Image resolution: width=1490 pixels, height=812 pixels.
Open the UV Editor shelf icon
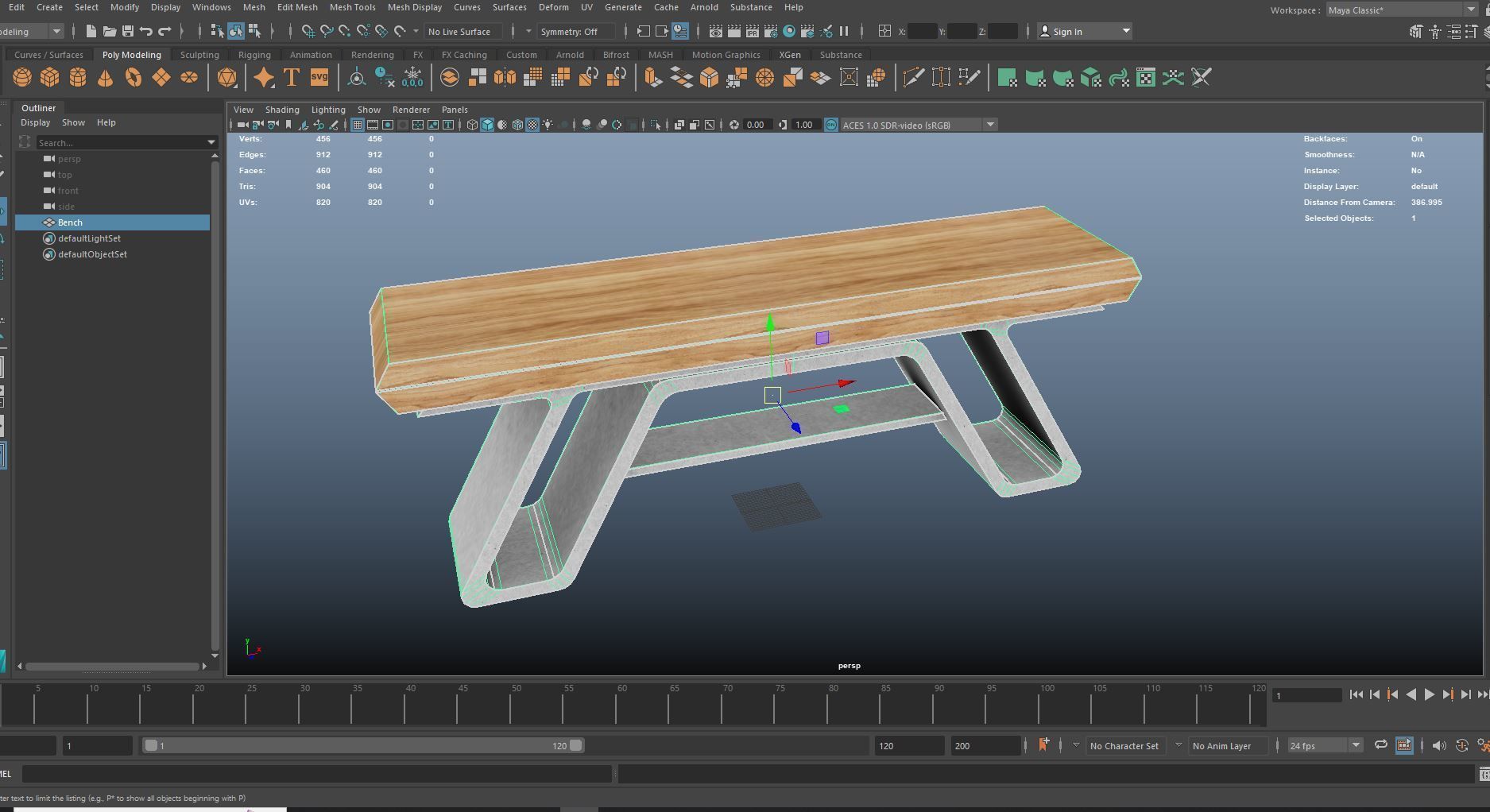click(1146, 78)
